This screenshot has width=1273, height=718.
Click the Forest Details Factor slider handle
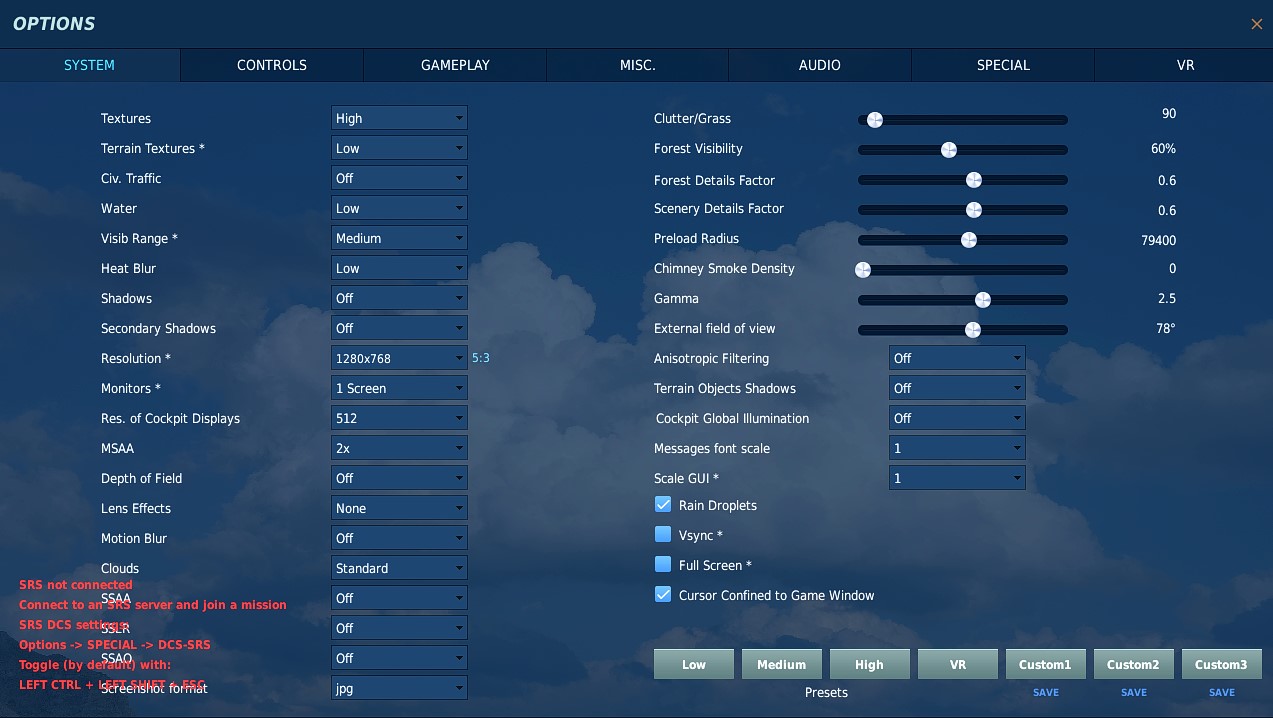[974, 180]
